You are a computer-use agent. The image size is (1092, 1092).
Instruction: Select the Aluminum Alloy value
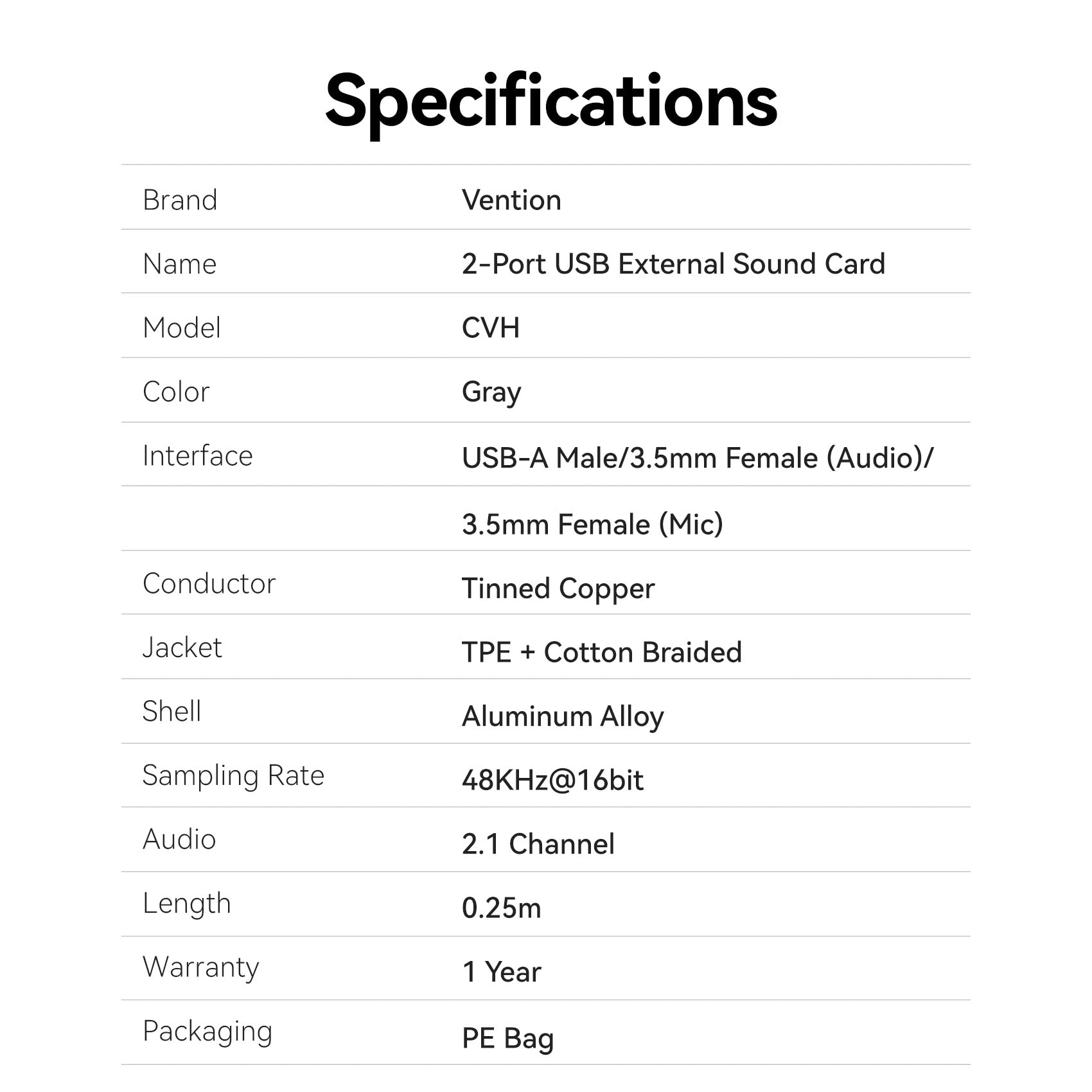click(x=563, y=717)
